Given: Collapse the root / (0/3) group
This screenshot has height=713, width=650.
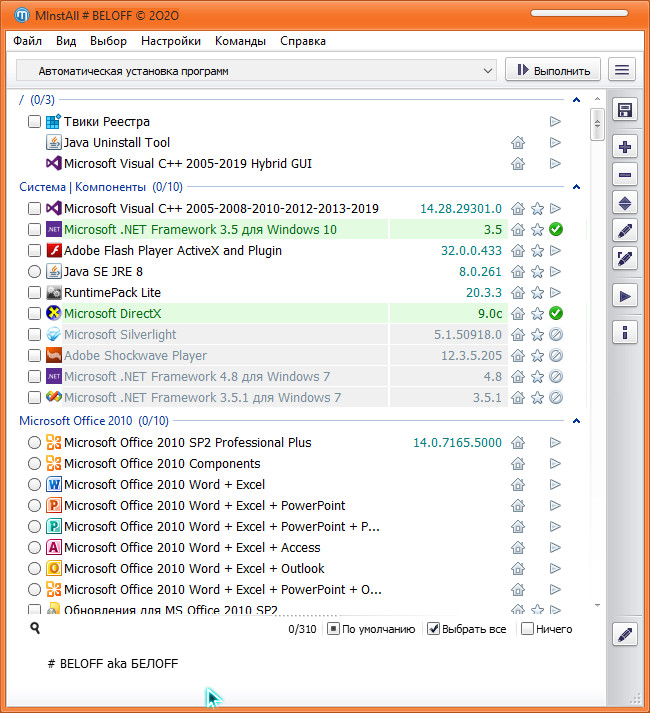Looking at the screenshot, I should click(x=576, y=100).
